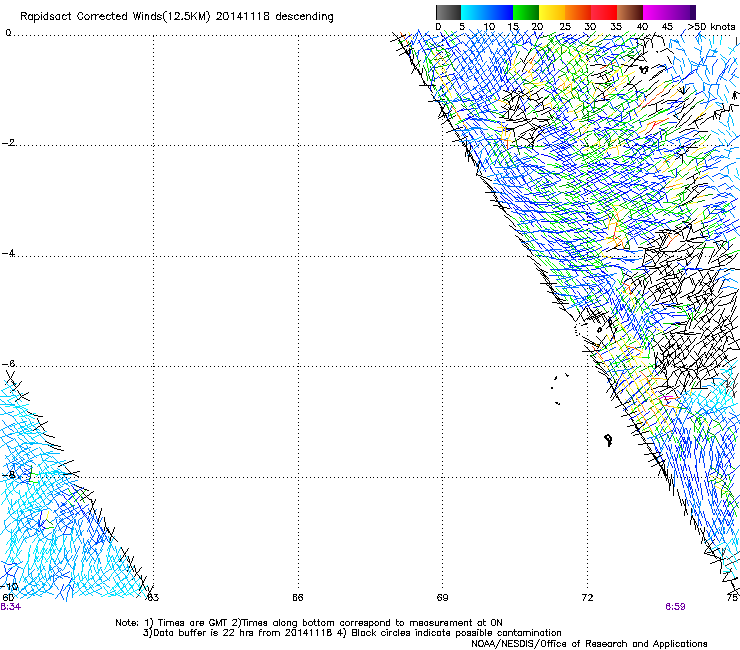Viewport: 740px width, 650px height.
Task: Click the 'Times are GMT' note line
Action: (309, 623)
